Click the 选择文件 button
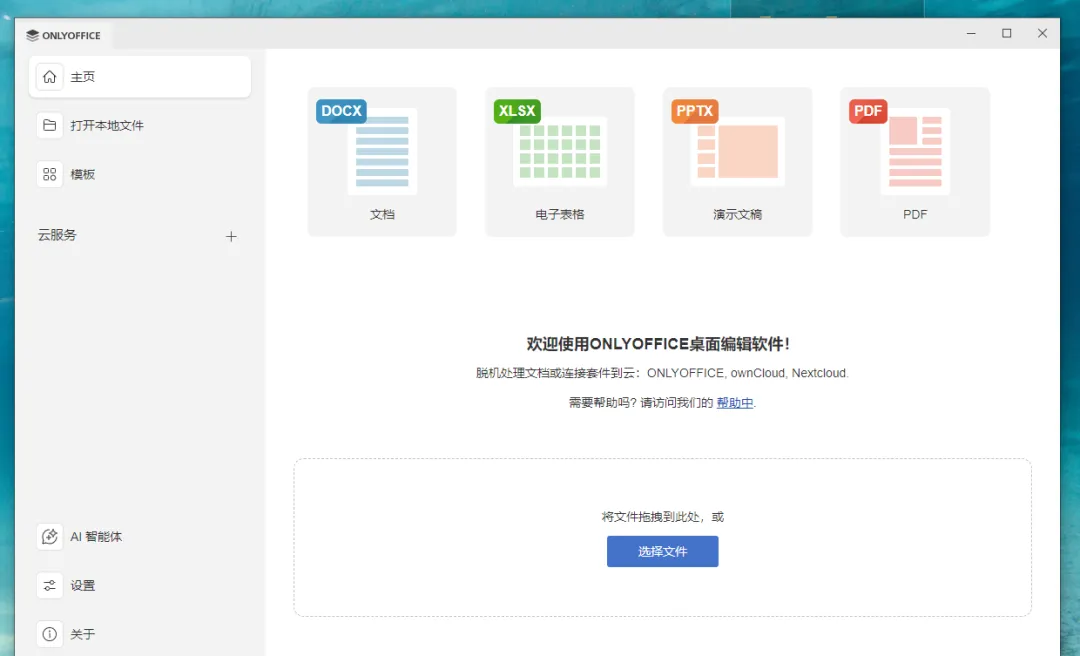Viewport: 1080px width, 656px height. point(663,551)
